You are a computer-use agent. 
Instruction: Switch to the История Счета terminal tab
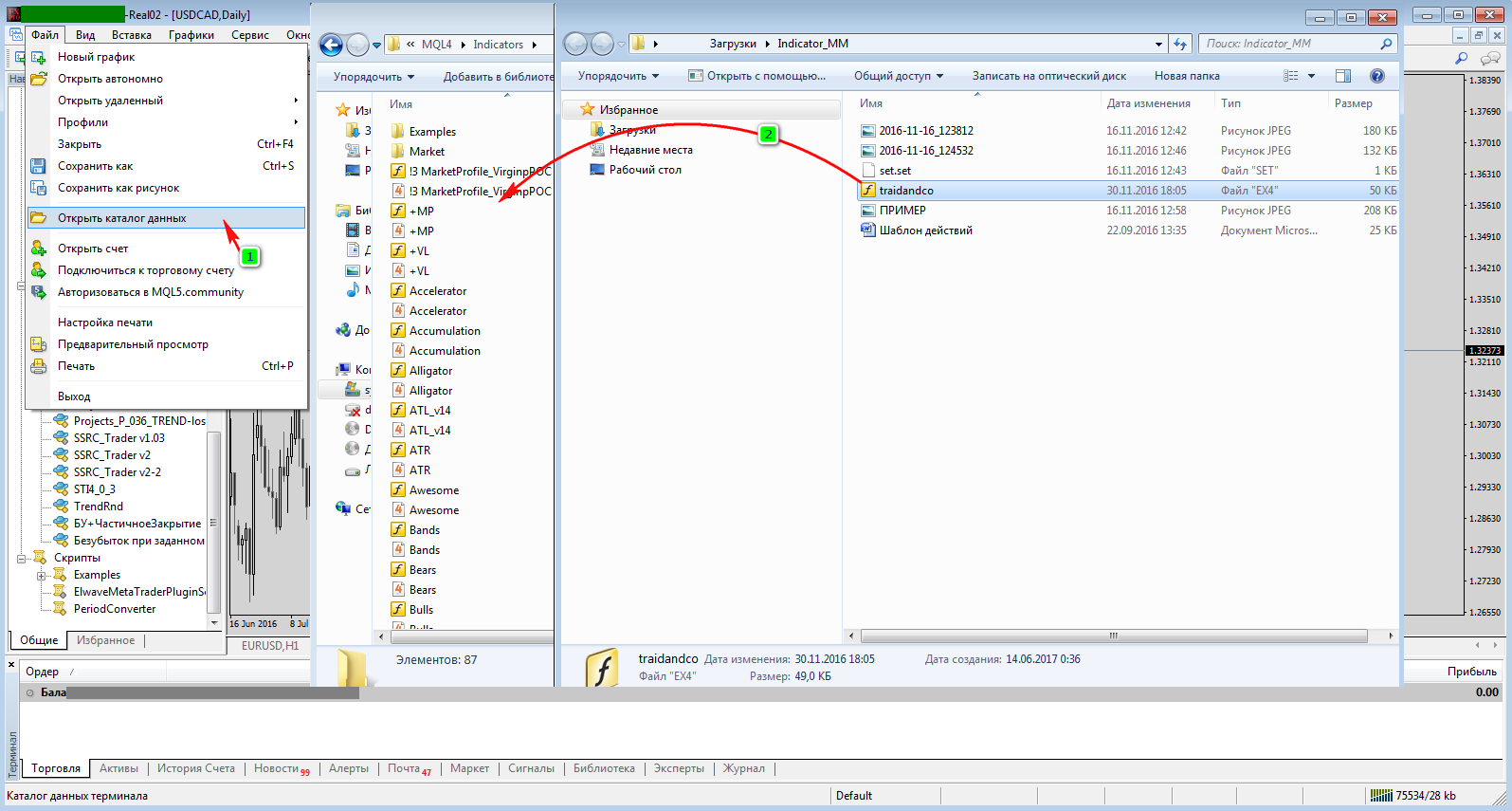tap(195, 768)
